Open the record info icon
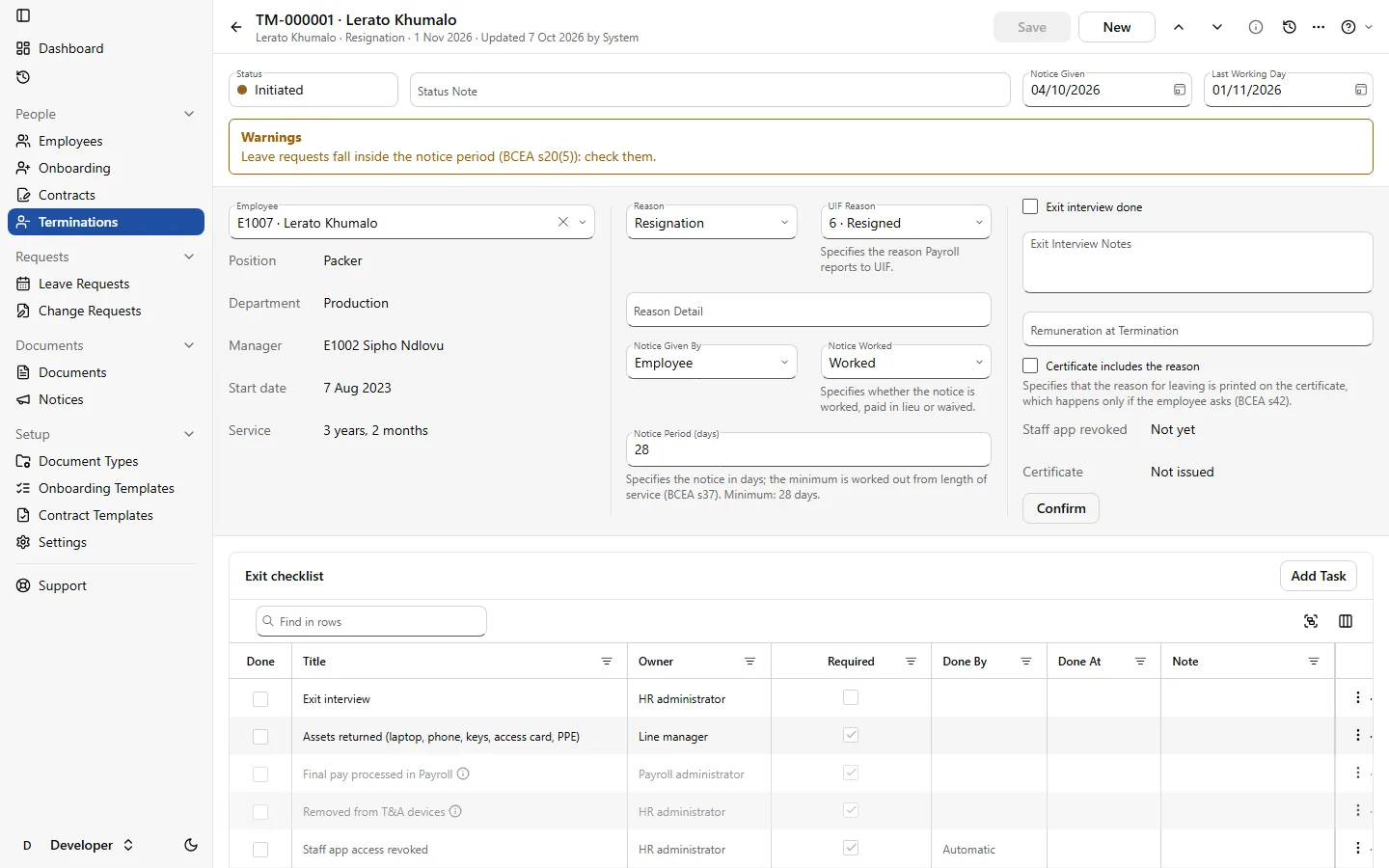This screenshot has width=1389, height=868. click(1256, 27)
